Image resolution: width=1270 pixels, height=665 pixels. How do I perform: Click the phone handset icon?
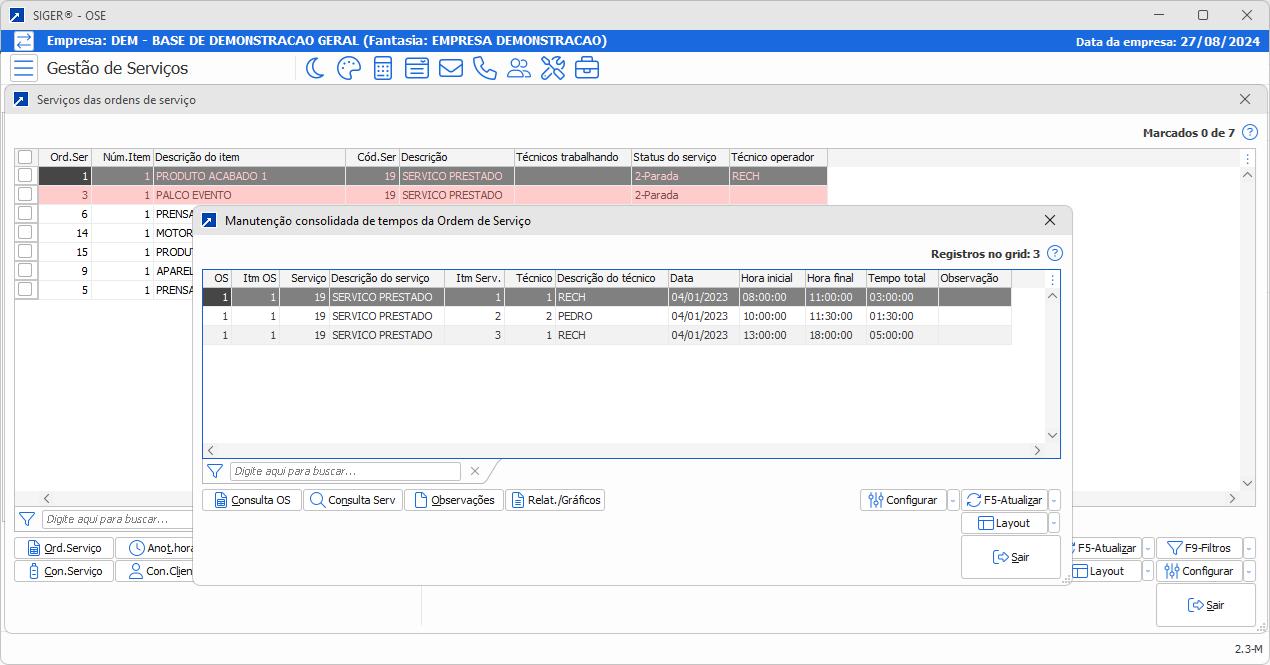pos(484,68)
